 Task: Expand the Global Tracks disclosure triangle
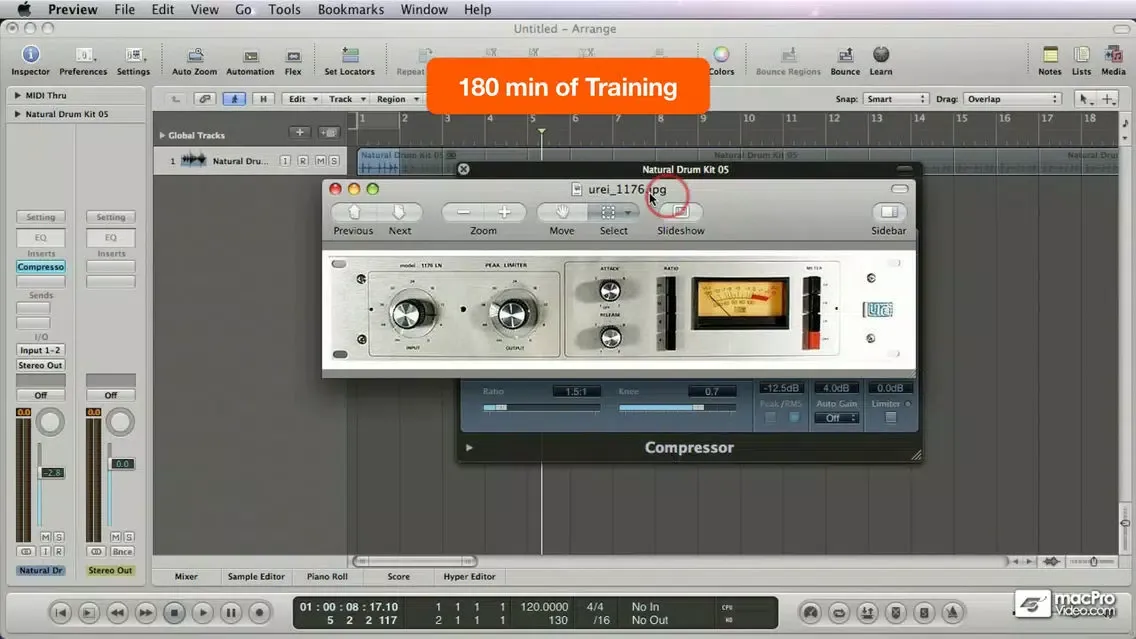click(162, 135)
